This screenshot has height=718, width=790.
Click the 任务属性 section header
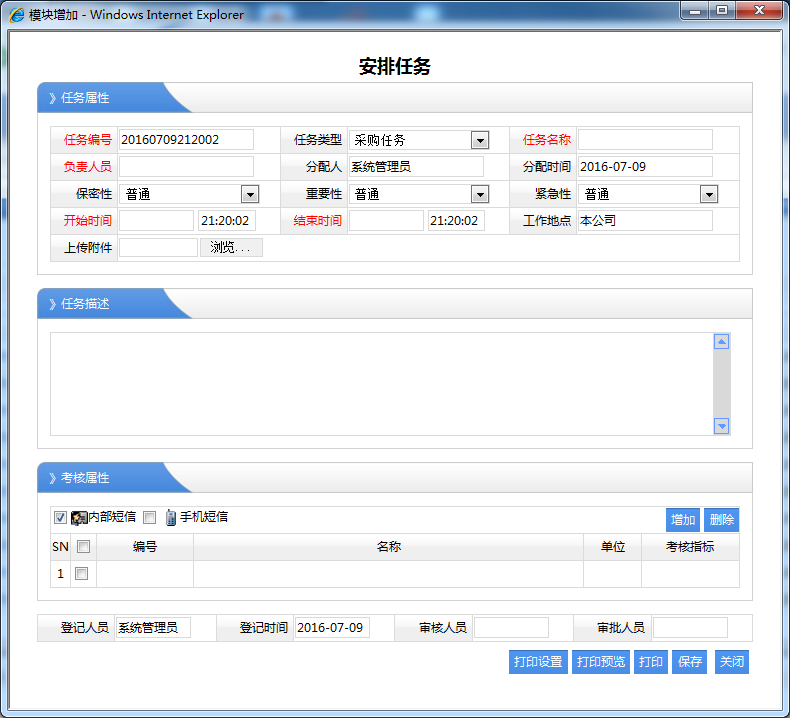coord(85,98)
